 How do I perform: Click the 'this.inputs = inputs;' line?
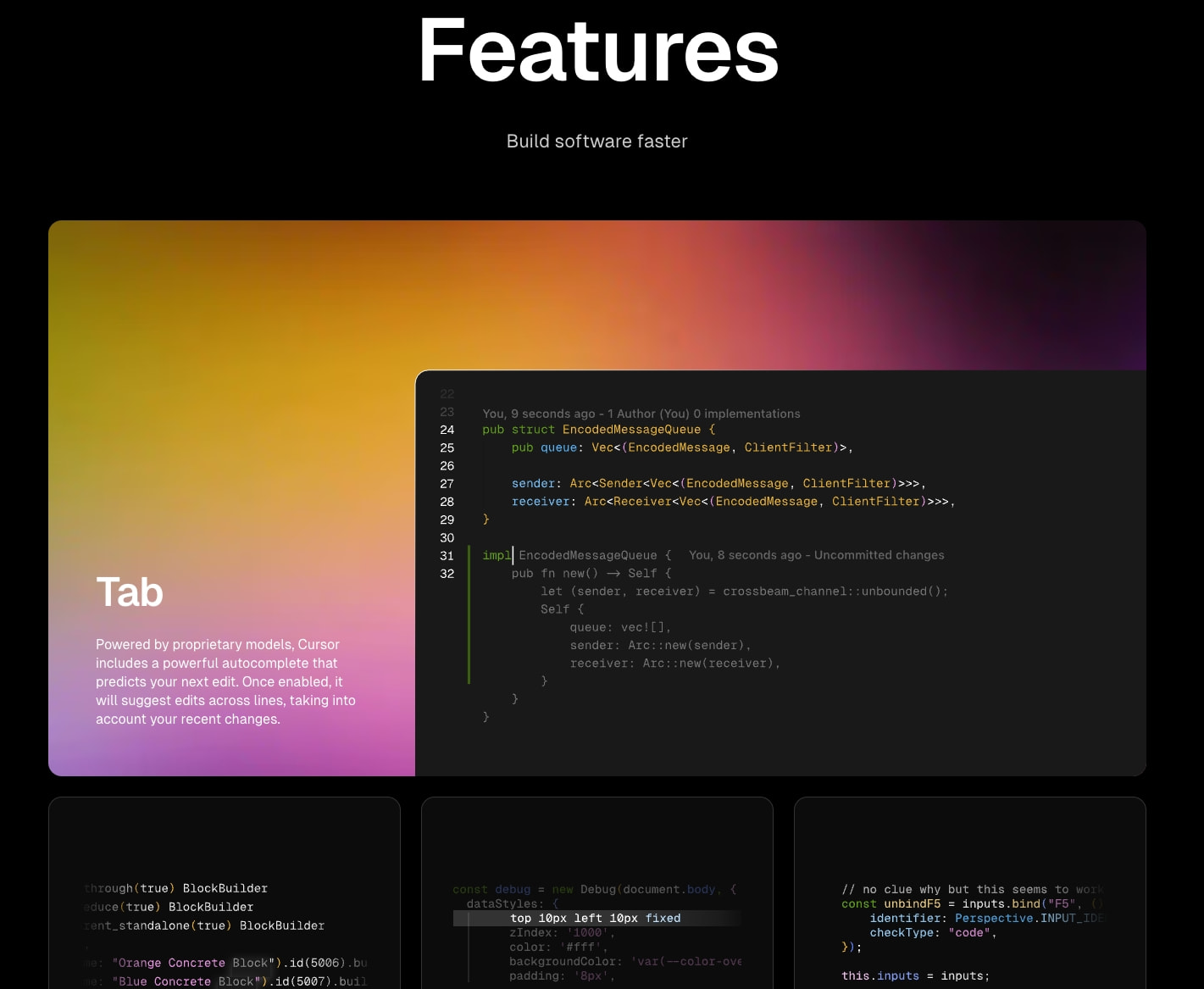tap(915, 975)
